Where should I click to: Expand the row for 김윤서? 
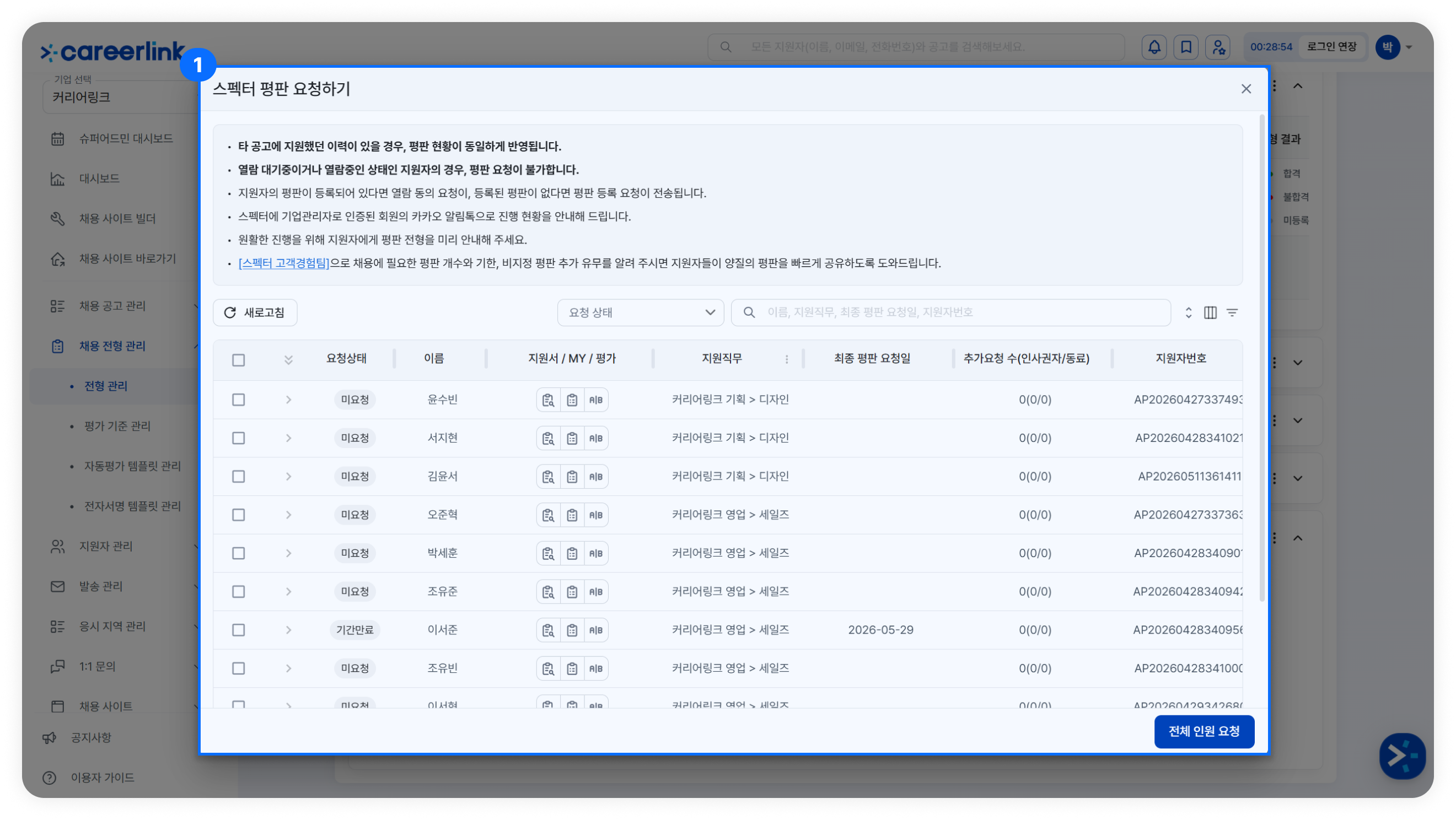(288, 477)
